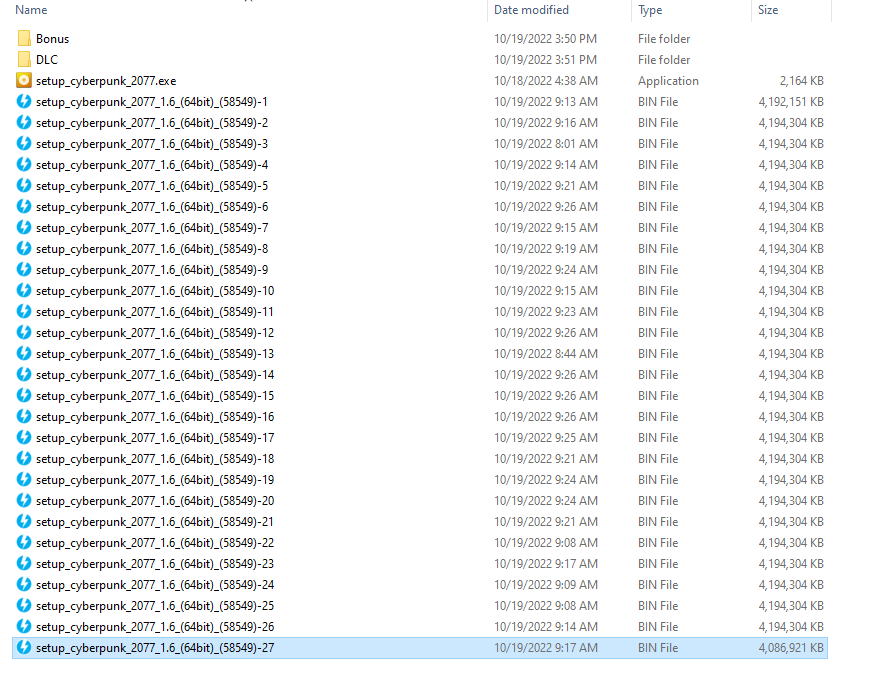Click the 10/19/2022 9:23 AM date
Screen dimensions: 883x682
[x=546, y=312]
